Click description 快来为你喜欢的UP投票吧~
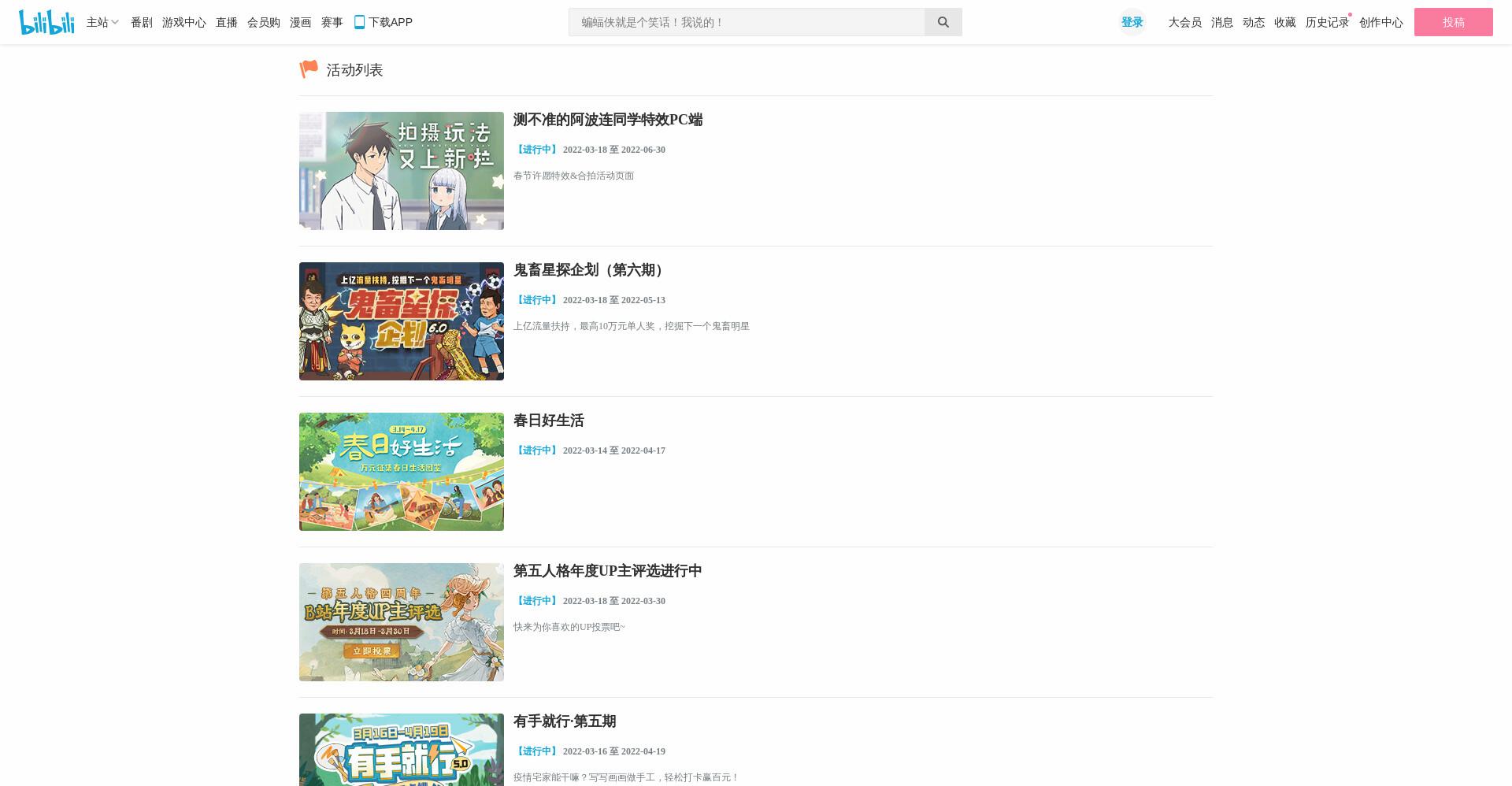The image size is (1512, 786). pos(569,627)
